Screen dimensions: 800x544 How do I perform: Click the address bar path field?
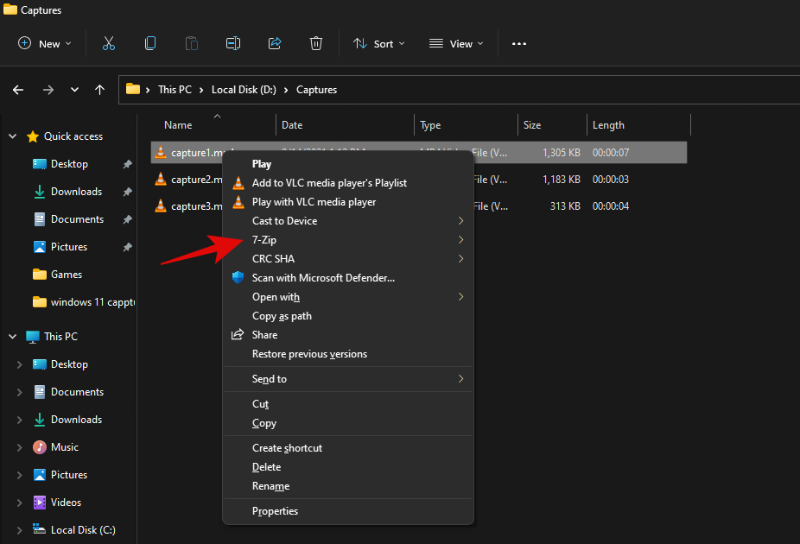click(500, 90)
